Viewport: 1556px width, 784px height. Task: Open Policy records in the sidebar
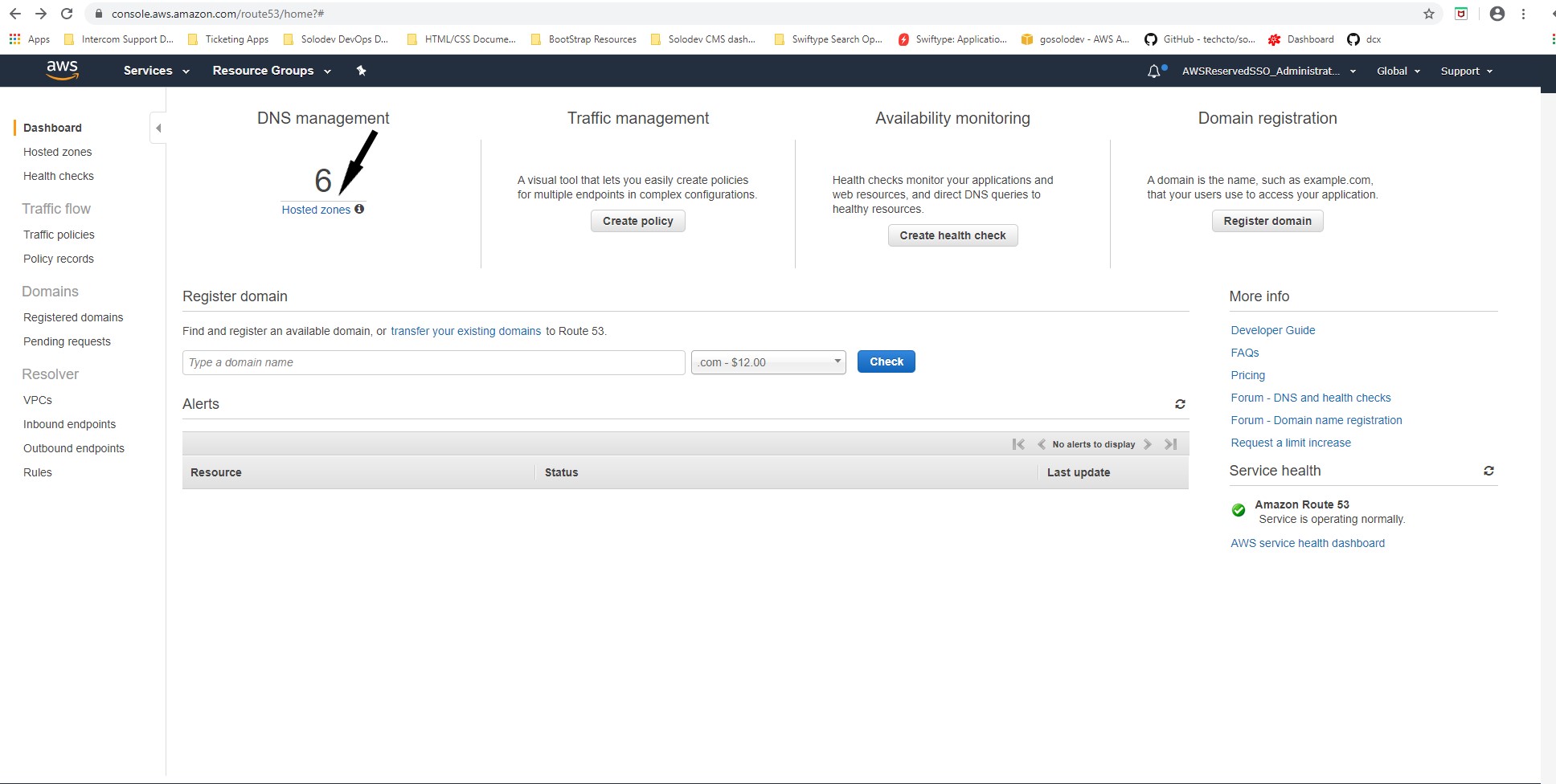coord(59,259)
